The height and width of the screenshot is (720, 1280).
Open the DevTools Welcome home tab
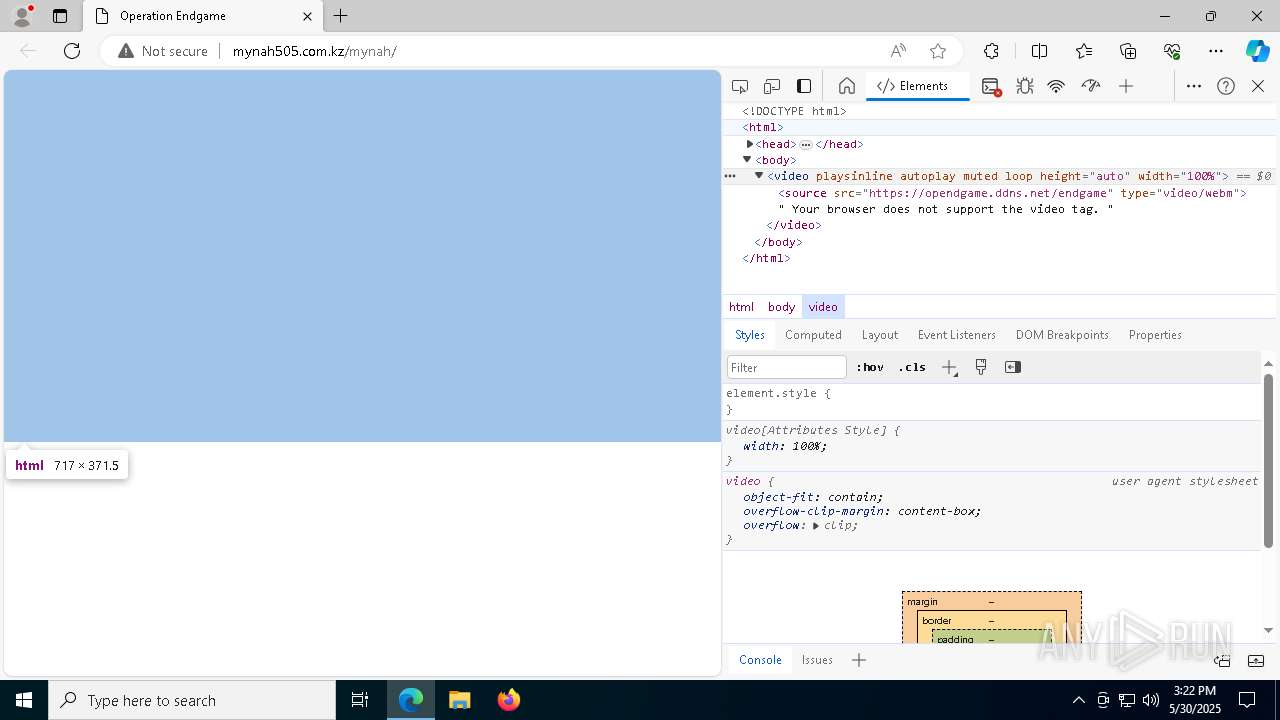coord(846,86)
